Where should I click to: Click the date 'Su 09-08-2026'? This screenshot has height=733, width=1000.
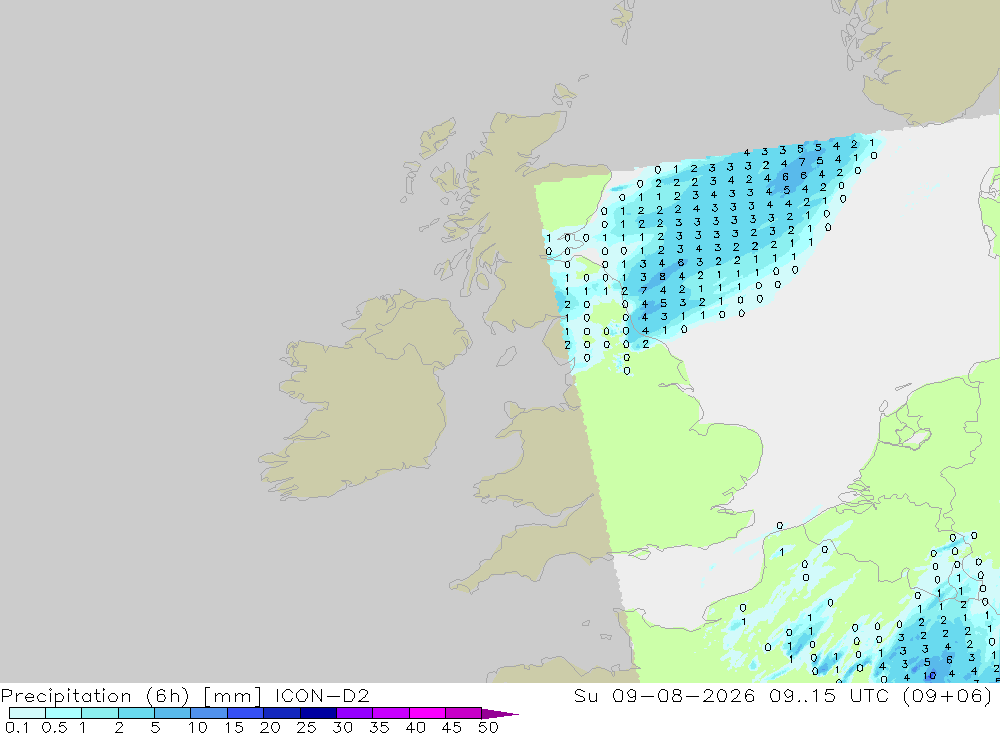pyautogui.click(x=664, y=695)
